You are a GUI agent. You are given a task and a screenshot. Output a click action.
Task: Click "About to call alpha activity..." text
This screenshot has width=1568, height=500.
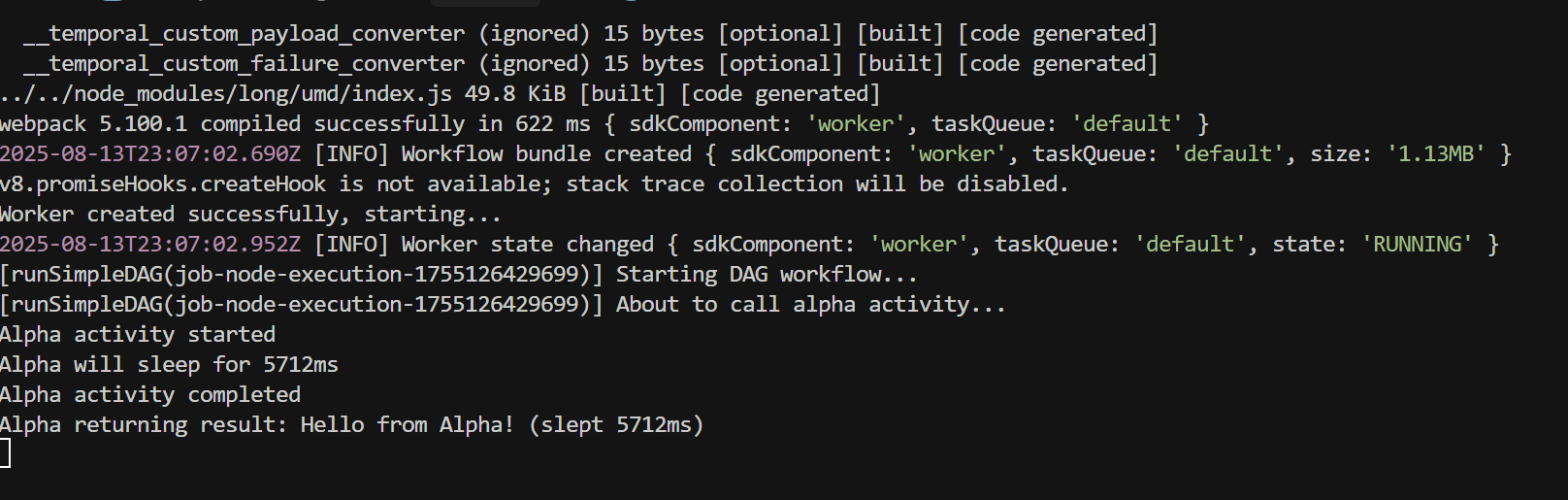tap(810, 305)
